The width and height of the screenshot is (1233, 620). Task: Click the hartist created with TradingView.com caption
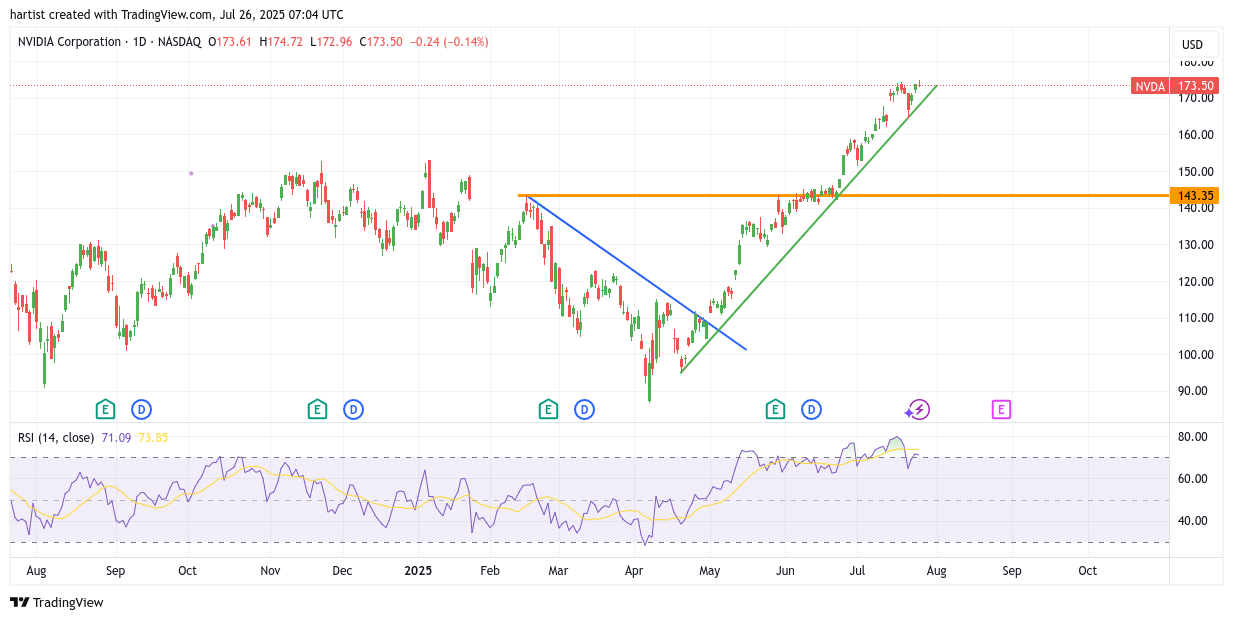(x=177, y=14)
